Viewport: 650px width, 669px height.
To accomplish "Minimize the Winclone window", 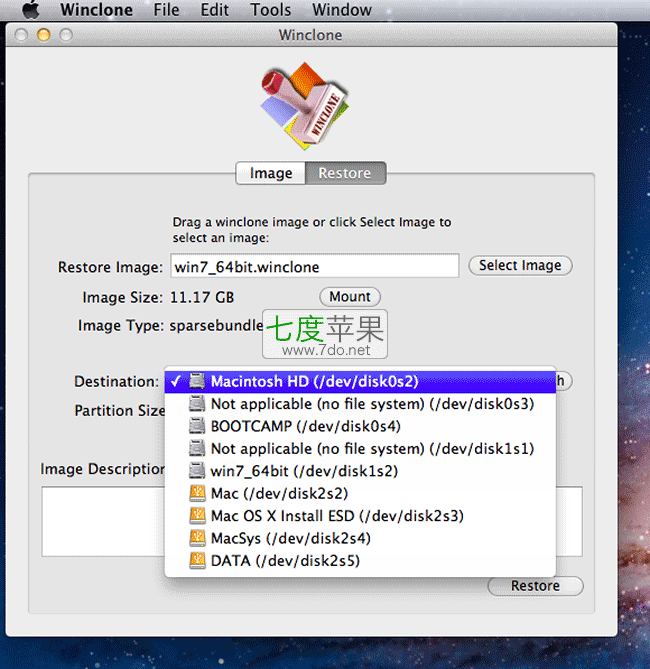I will 44,35.
